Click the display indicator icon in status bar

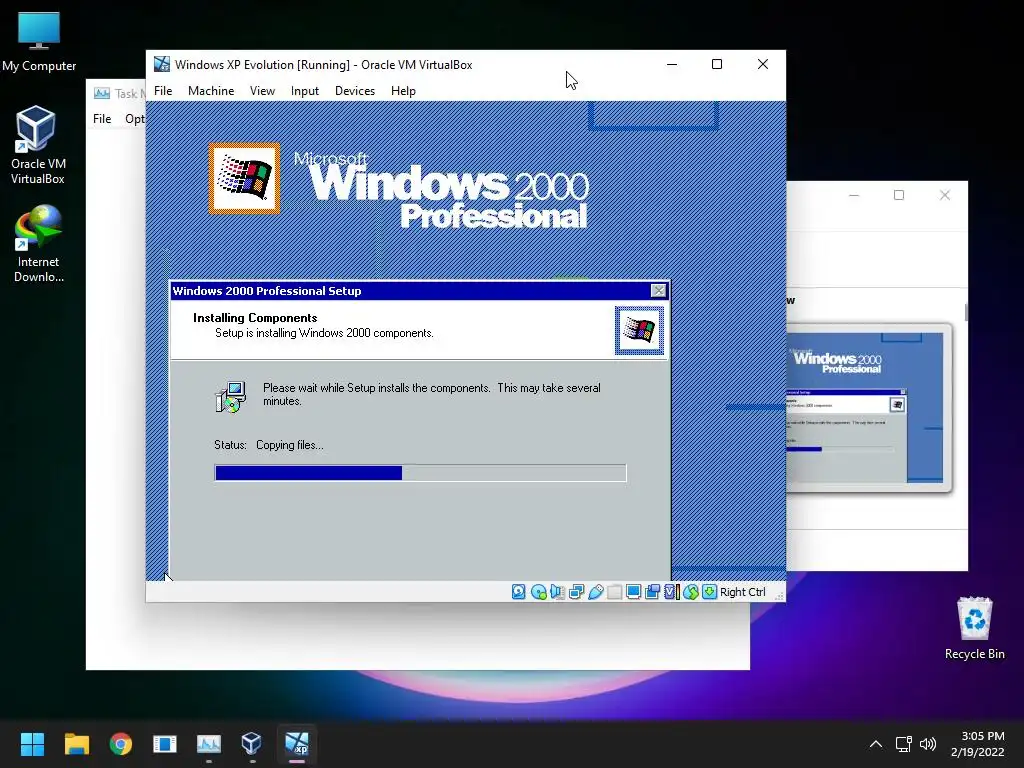[633, 592]
